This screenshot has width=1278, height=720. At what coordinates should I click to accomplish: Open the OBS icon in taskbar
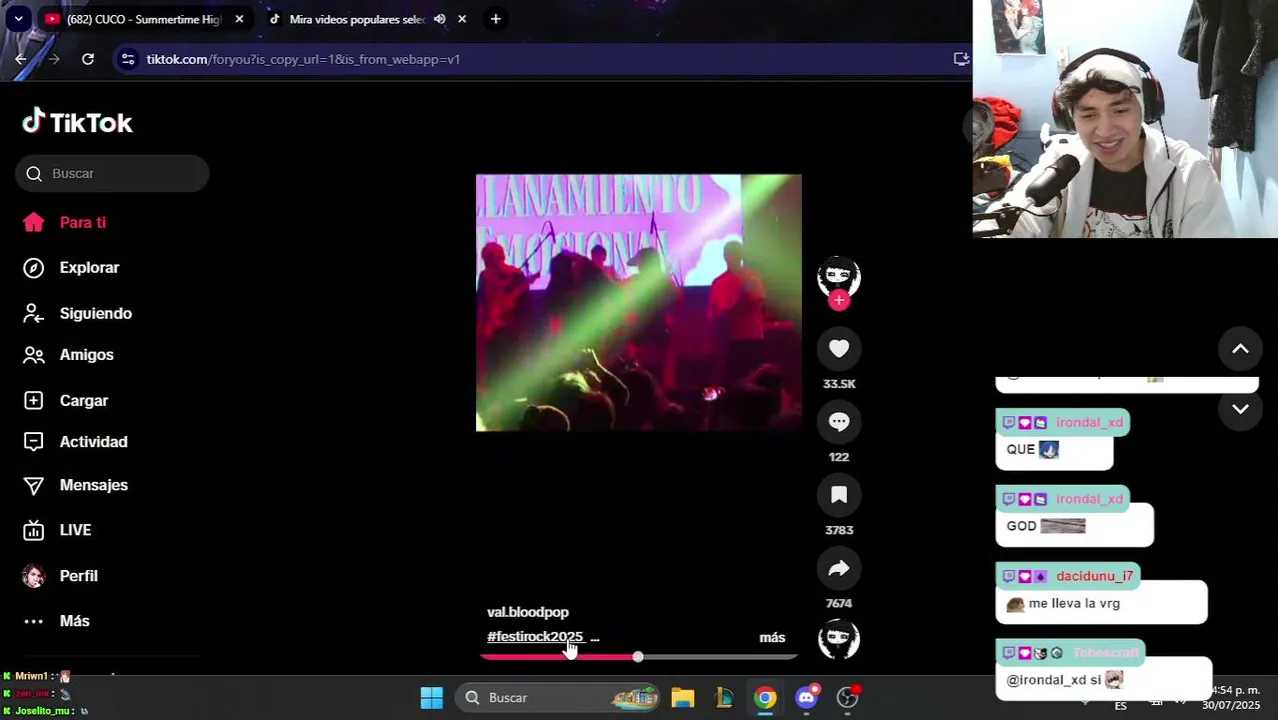848,698
